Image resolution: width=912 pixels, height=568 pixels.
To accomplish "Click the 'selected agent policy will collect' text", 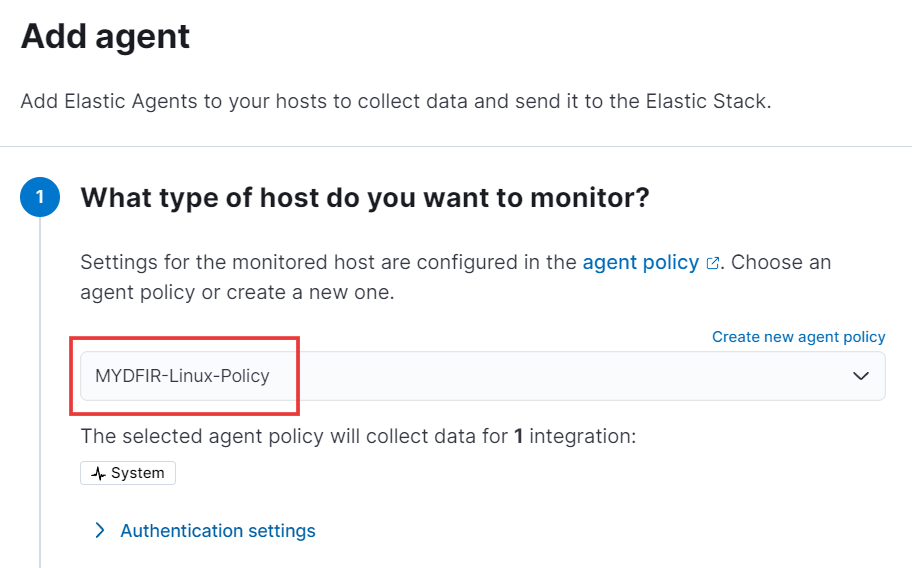I will point(294,436).
